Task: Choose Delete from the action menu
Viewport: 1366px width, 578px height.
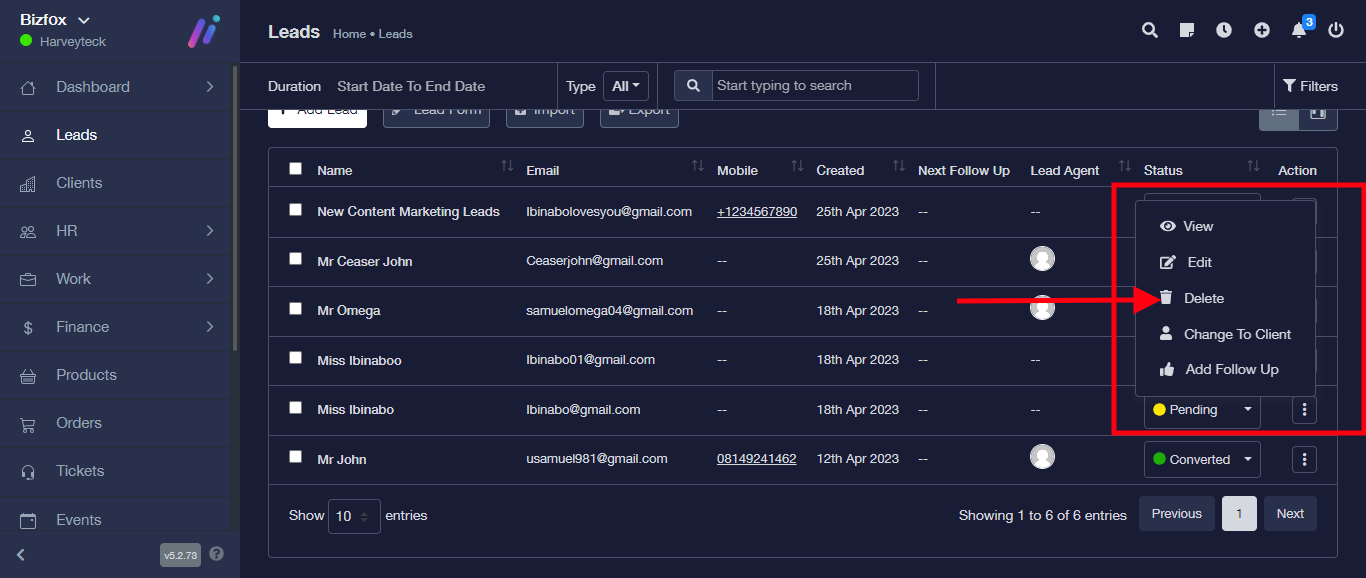Action: pos(1203,298)
